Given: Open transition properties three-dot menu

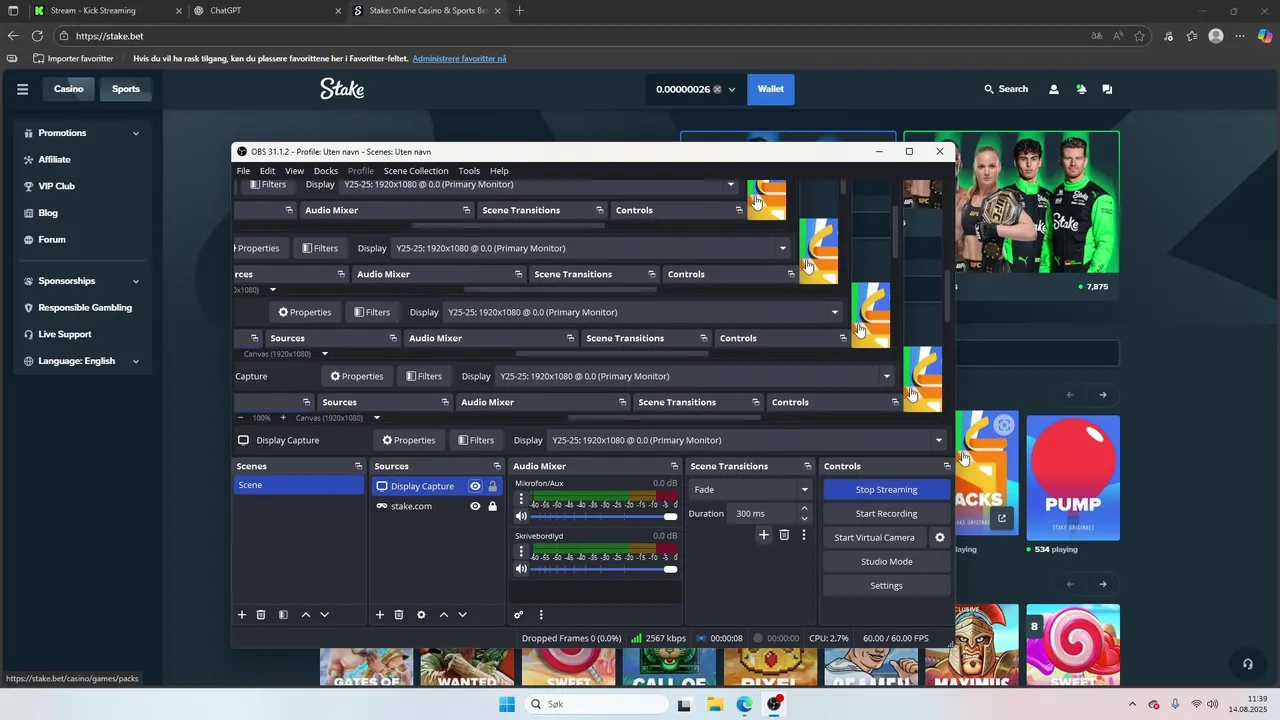Looking at the screenshot, I should pyautogui.click(x=803, y=535).
